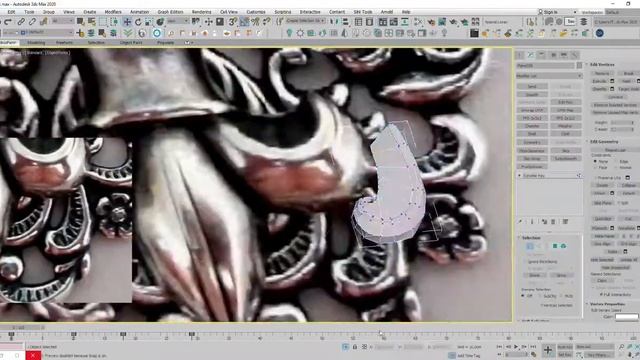
Task: Open the Create panel plus icon
Action: (x=520, y=55)
